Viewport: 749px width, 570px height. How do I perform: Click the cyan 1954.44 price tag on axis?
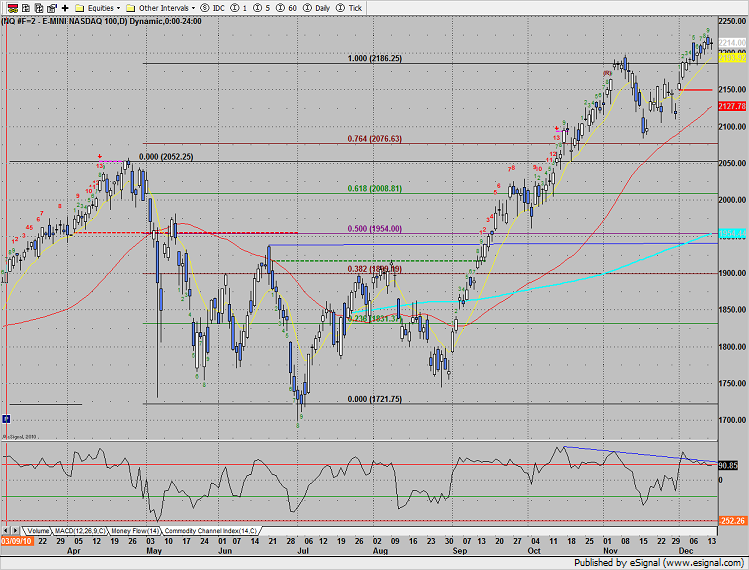click(x=732, y=234)
